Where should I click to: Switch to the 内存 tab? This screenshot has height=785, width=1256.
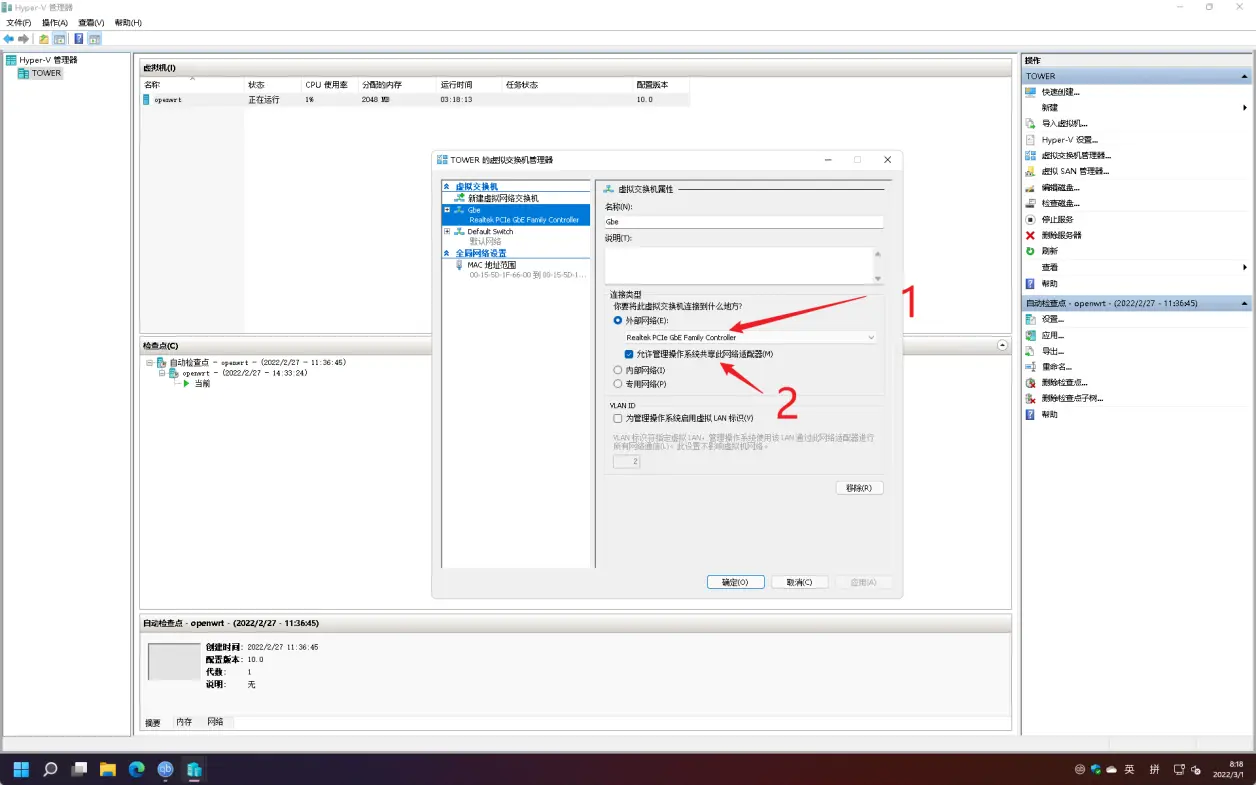pyautogui.click(x=184, y=722)
